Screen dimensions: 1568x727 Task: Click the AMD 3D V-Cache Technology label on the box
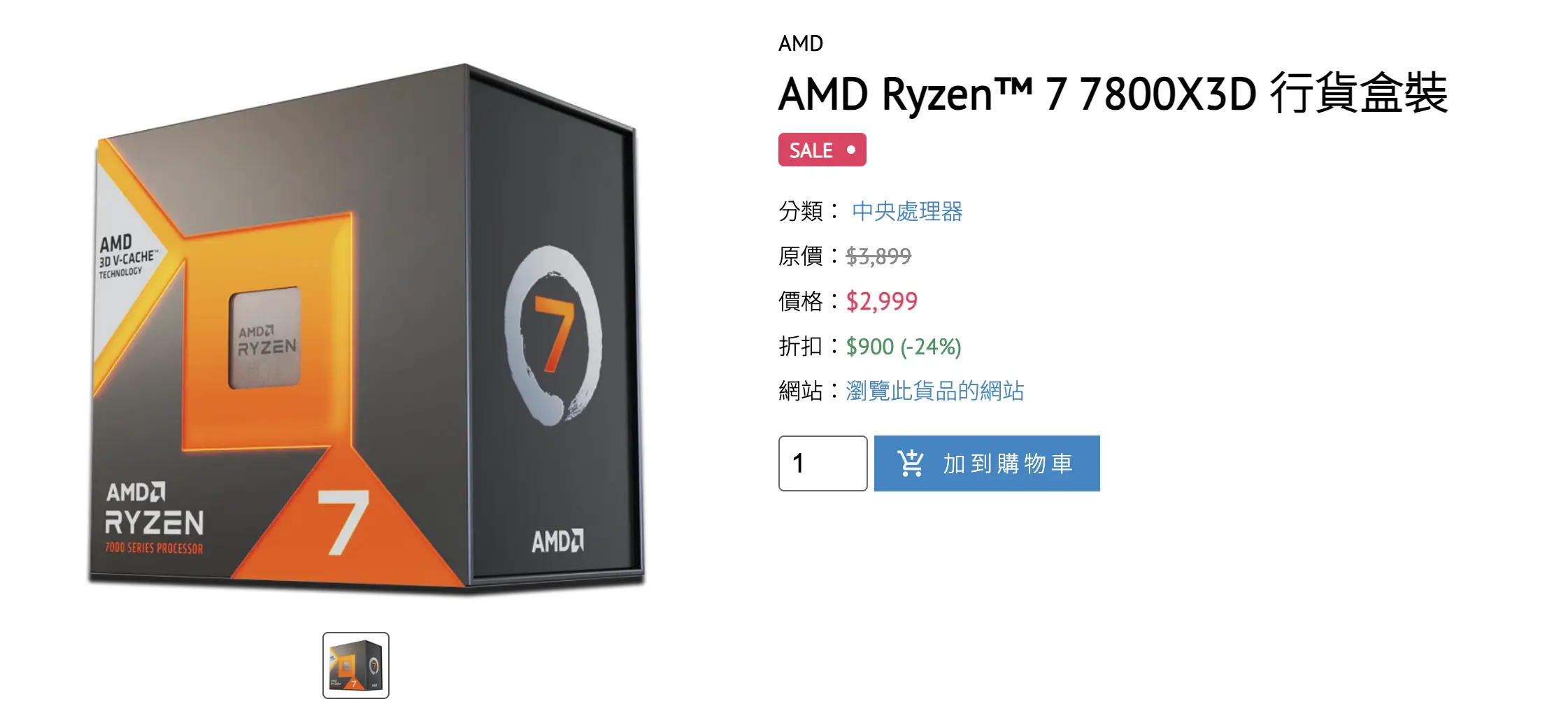click(x=127, y=257)
